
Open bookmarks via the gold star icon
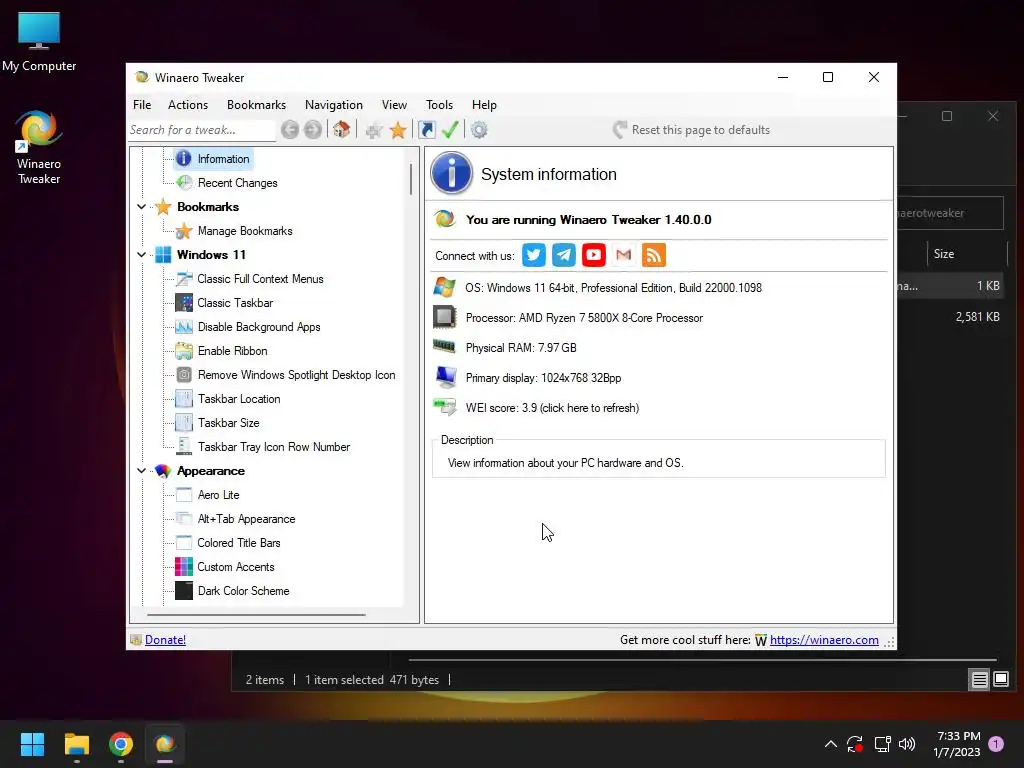(398, 130)
